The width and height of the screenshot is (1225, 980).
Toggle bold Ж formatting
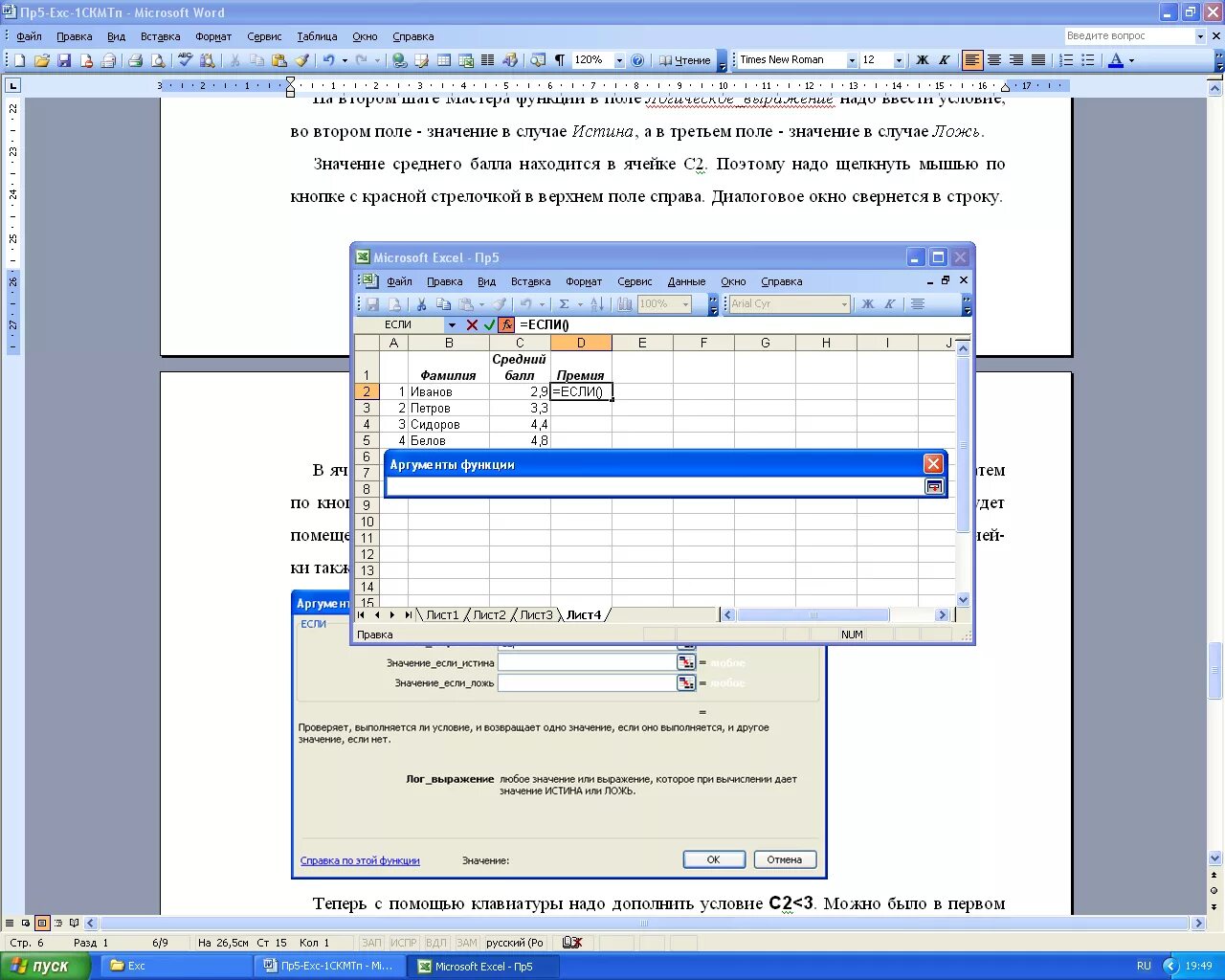(x=923, y=60)
